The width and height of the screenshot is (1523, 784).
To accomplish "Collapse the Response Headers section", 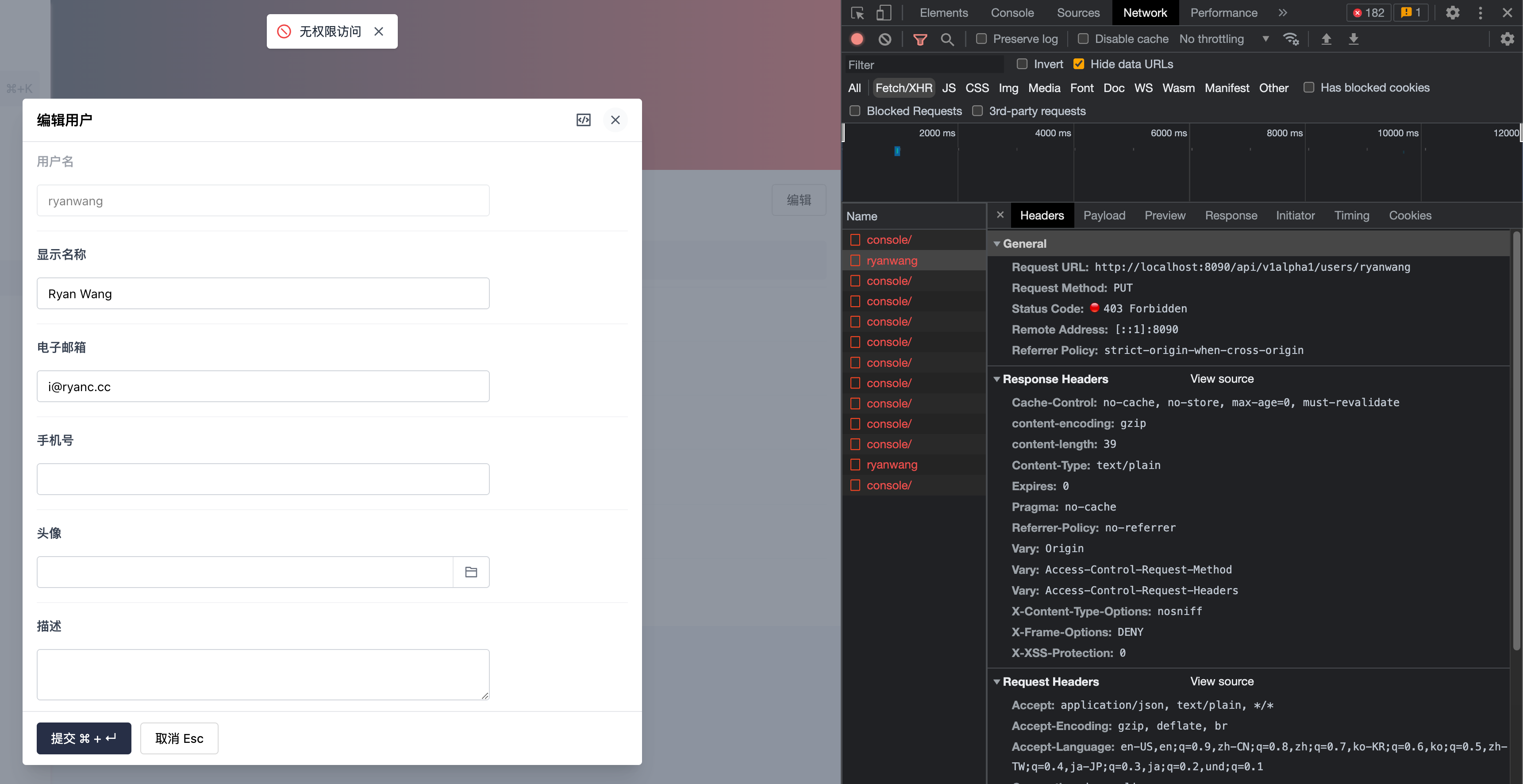I will coord(997,379).
